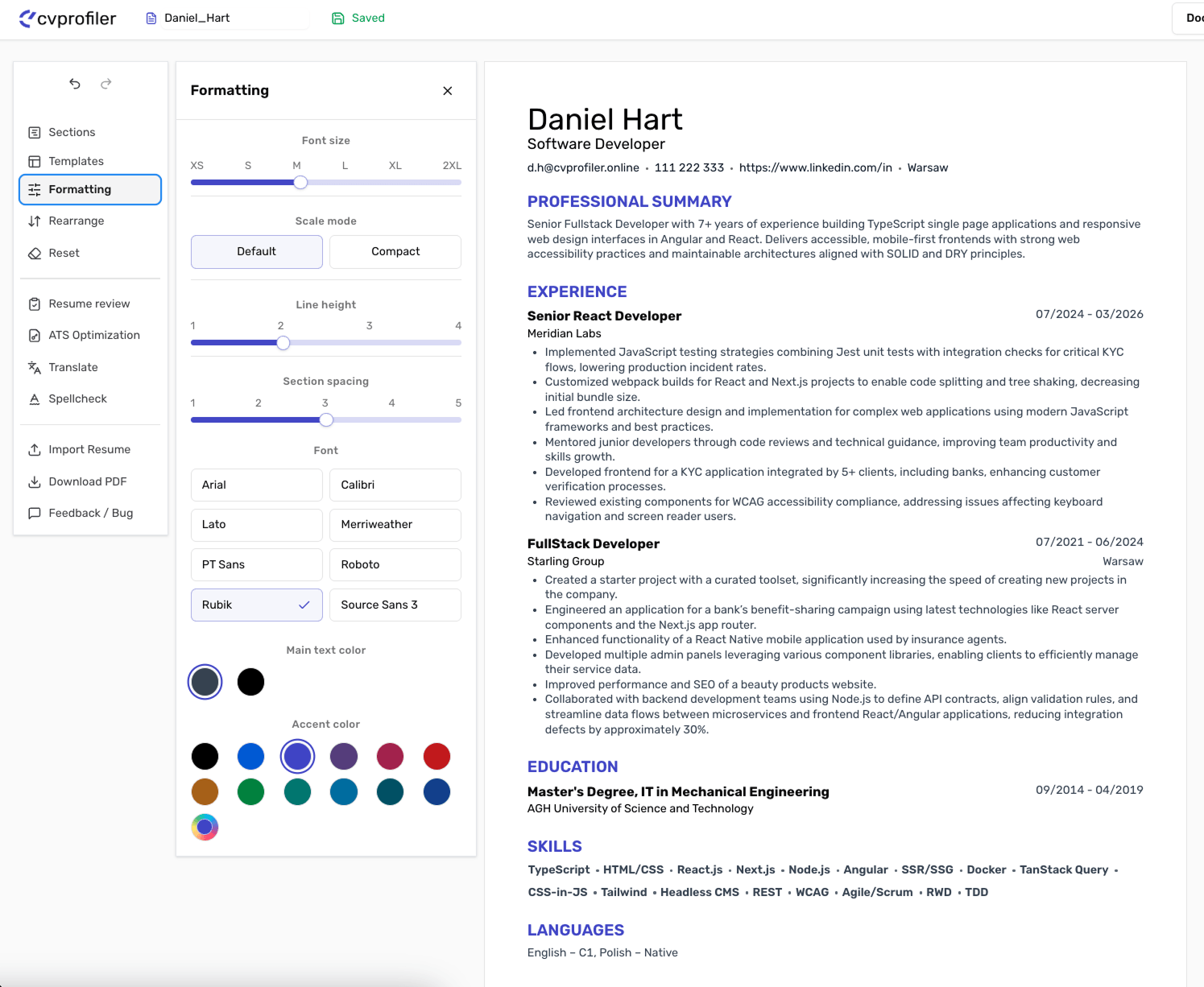Screen dimensions: 1204x987
Task: Select the Calibri font option
Action: click(x=395, y=485)
